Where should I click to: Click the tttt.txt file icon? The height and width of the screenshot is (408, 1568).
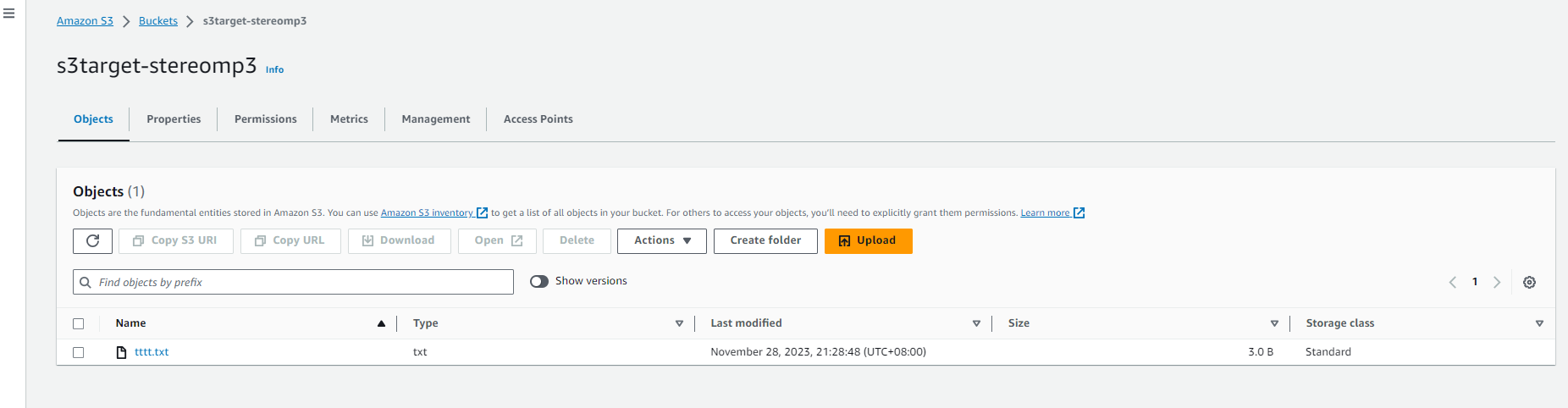(x=121, y=352)
